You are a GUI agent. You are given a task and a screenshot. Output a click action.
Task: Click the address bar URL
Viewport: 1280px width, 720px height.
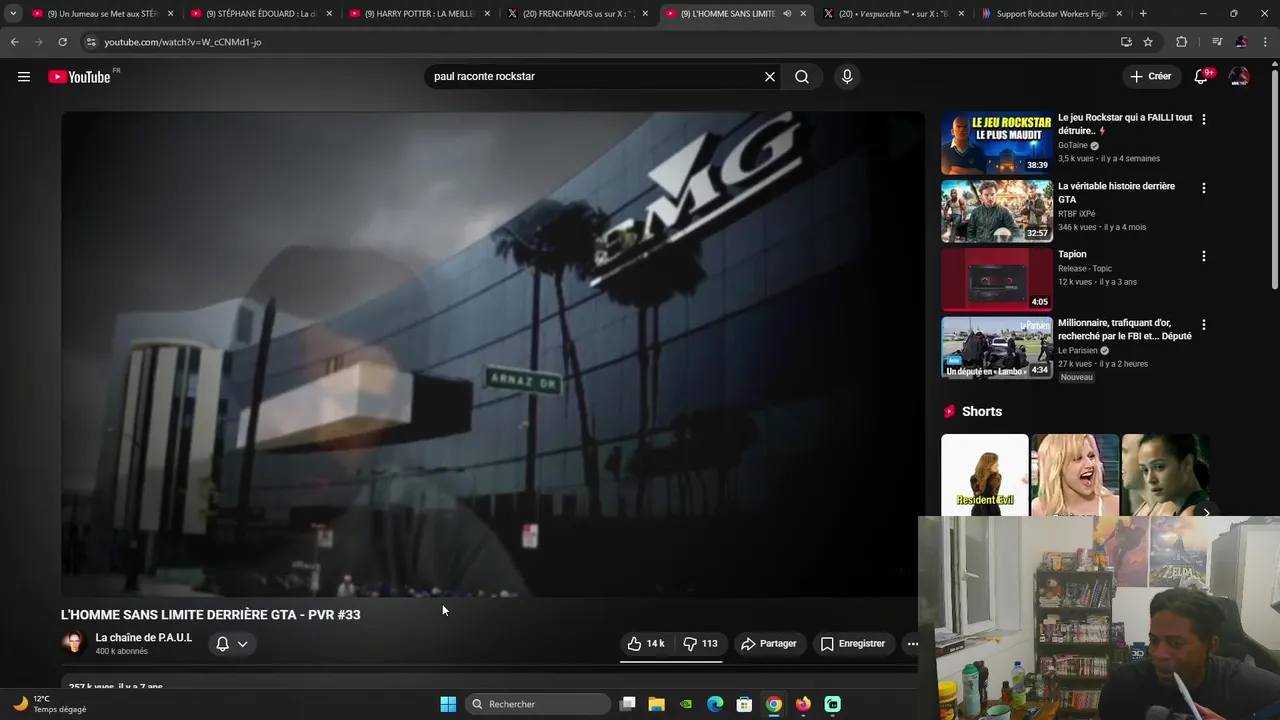[183, 42]
